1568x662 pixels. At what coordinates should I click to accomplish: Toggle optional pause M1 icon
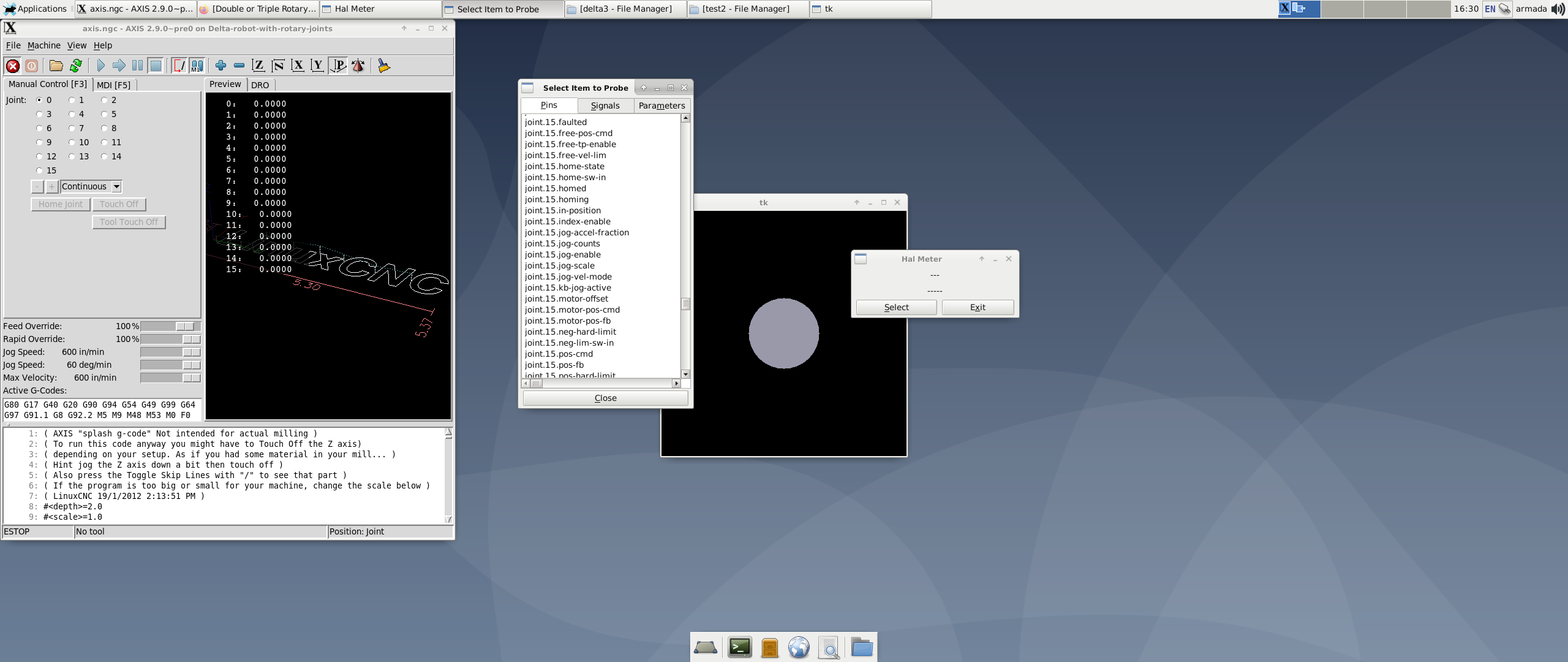pos(197,66)
